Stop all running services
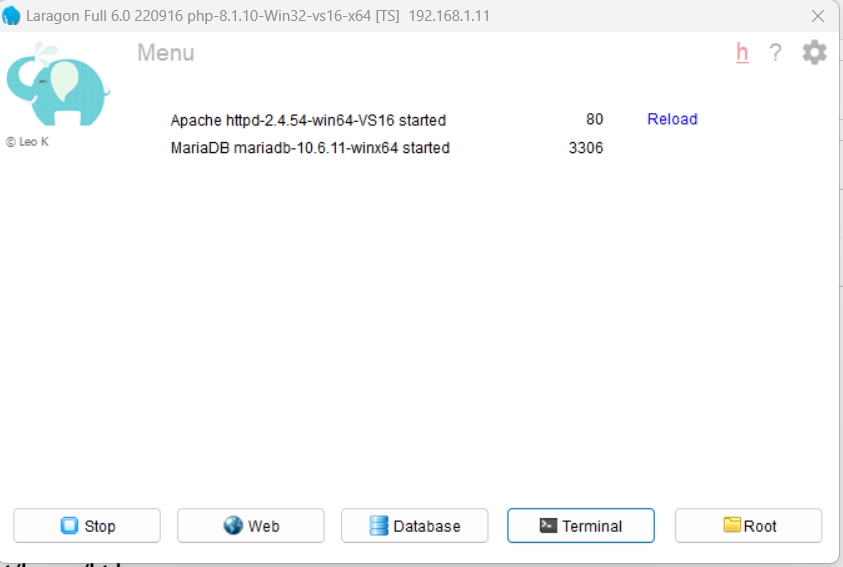The width and height of the screenshot is (843, 567). pos(87,526)
